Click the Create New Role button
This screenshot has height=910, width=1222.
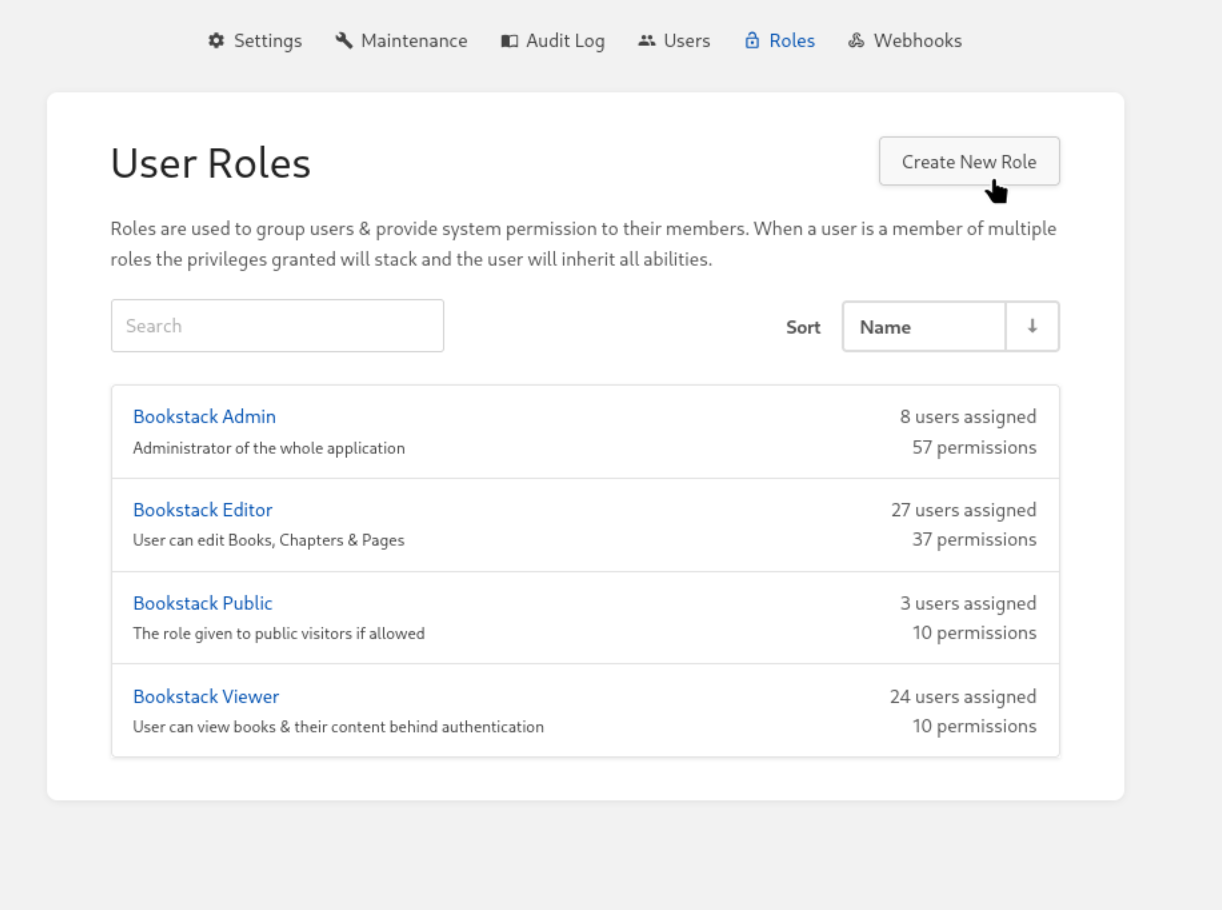[x=969, y=161]
